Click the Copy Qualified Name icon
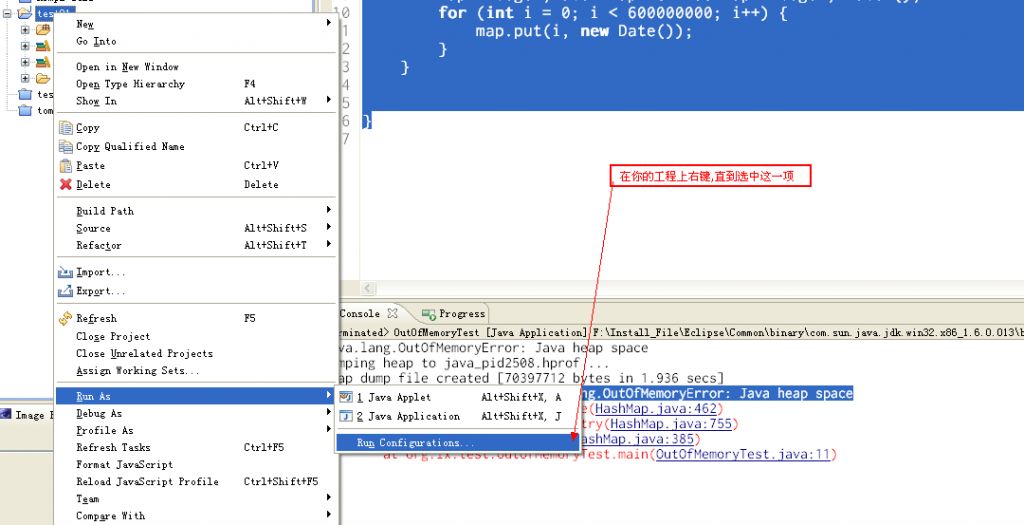 coord(65,146)
